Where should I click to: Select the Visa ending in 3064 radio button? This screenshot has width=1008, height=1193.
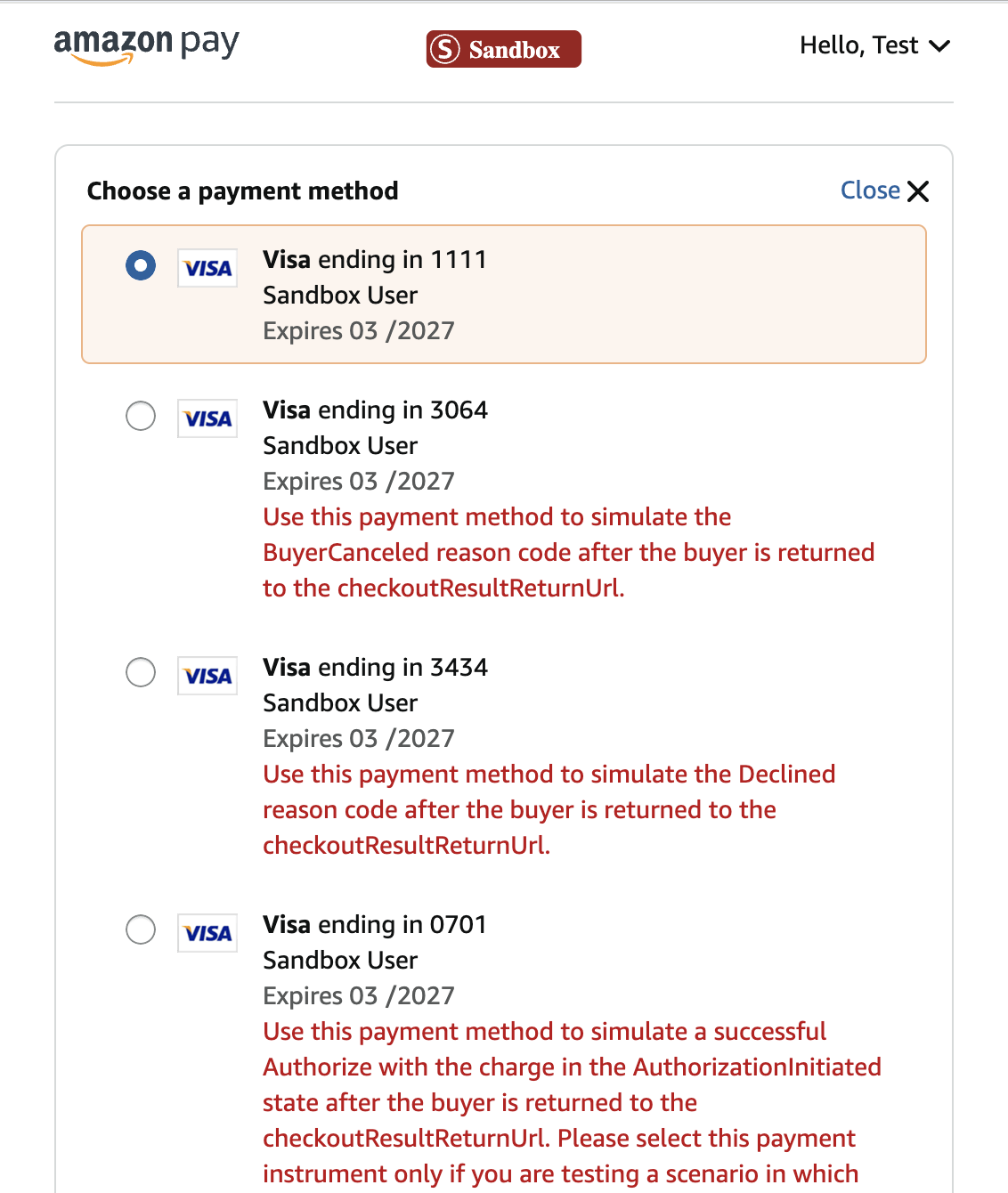141,416
